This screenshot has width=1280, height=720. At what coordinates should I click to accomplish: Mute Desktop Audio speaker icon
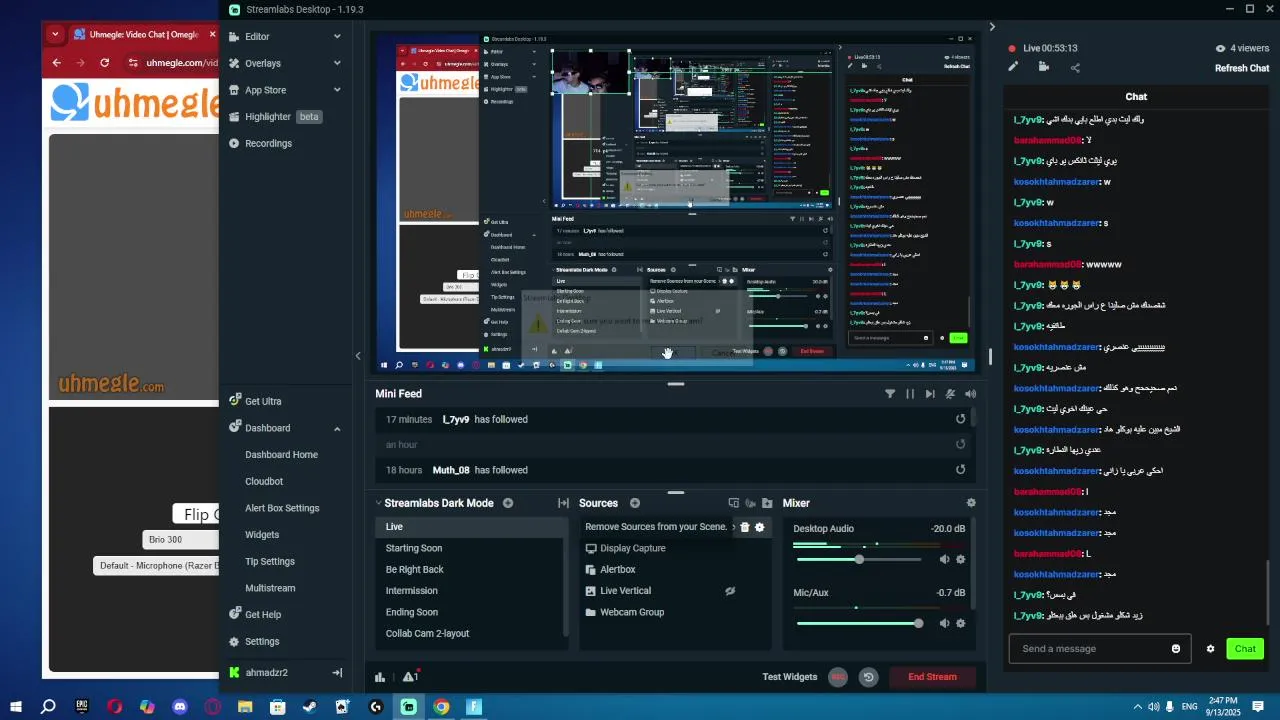(944, 559)
